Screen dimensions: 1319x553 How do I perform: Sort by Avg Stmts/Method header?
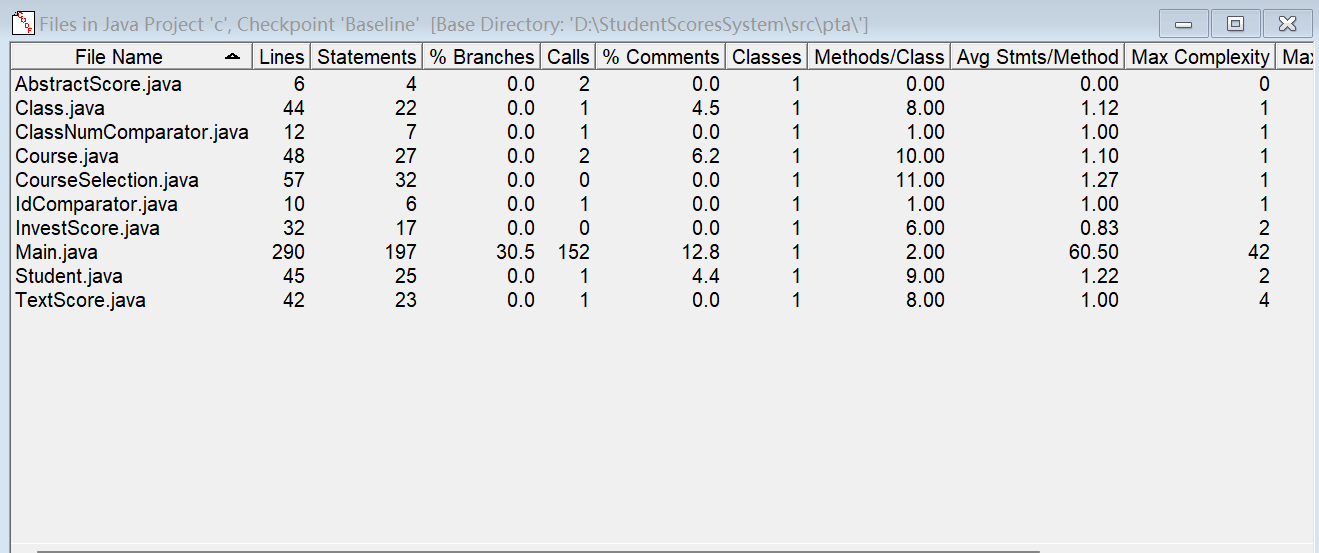pos(1037,57)
